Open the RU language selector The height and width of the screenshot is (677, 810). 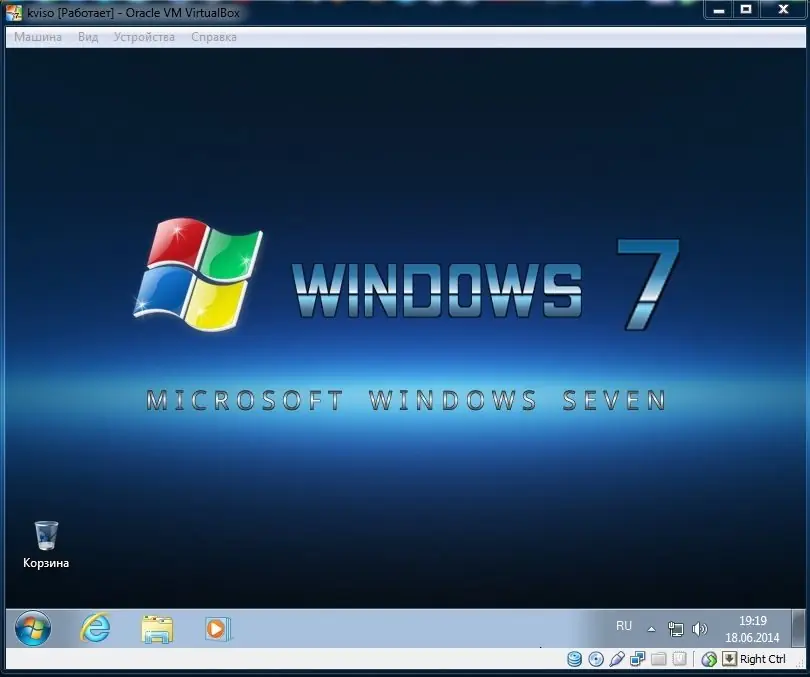pos(623,626)
